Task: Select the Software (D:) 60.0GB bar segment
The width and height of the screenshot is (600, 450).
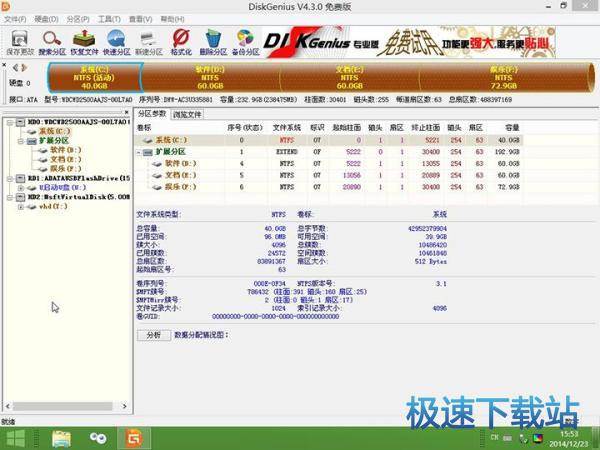Action: point(210,77)
